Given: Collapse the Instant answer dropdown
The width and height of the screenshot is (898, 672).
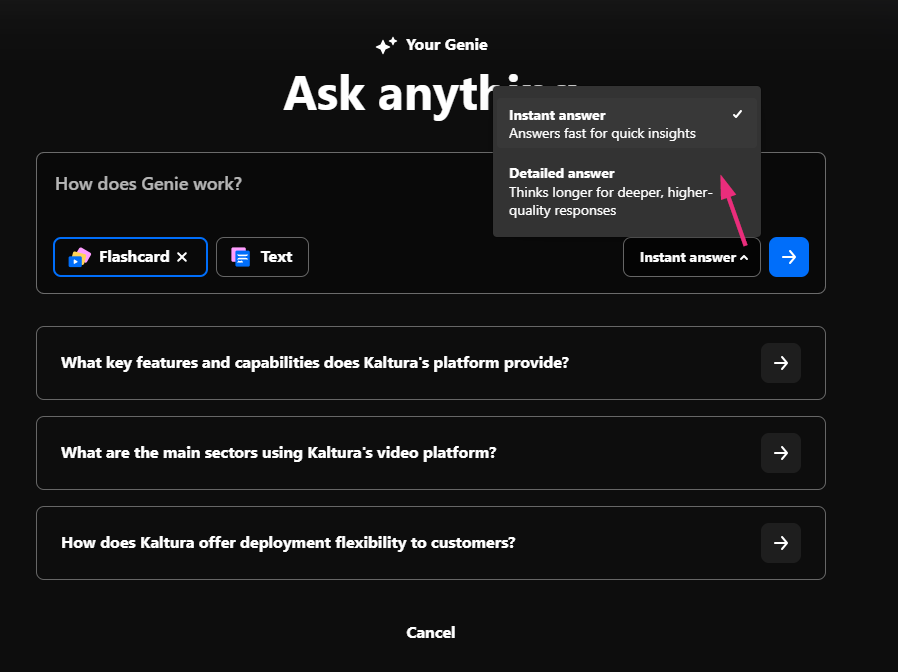Looking at the screenshot, I should [x=692, y=257].
